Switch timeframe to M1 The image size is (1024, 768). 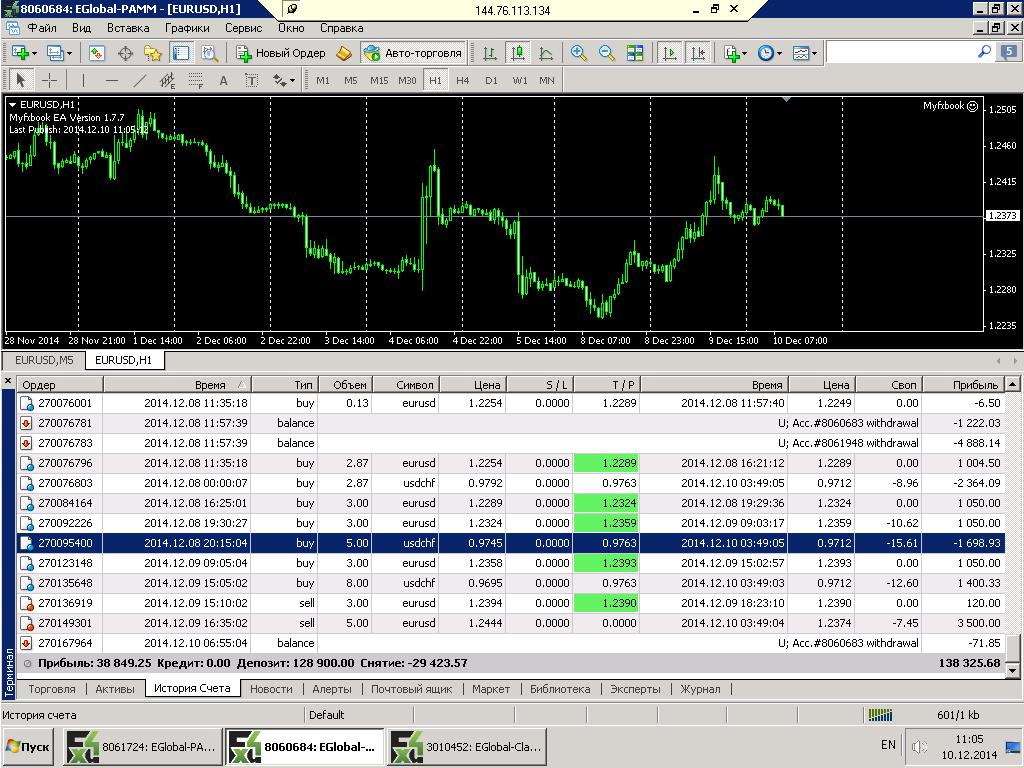coord(323,80)
